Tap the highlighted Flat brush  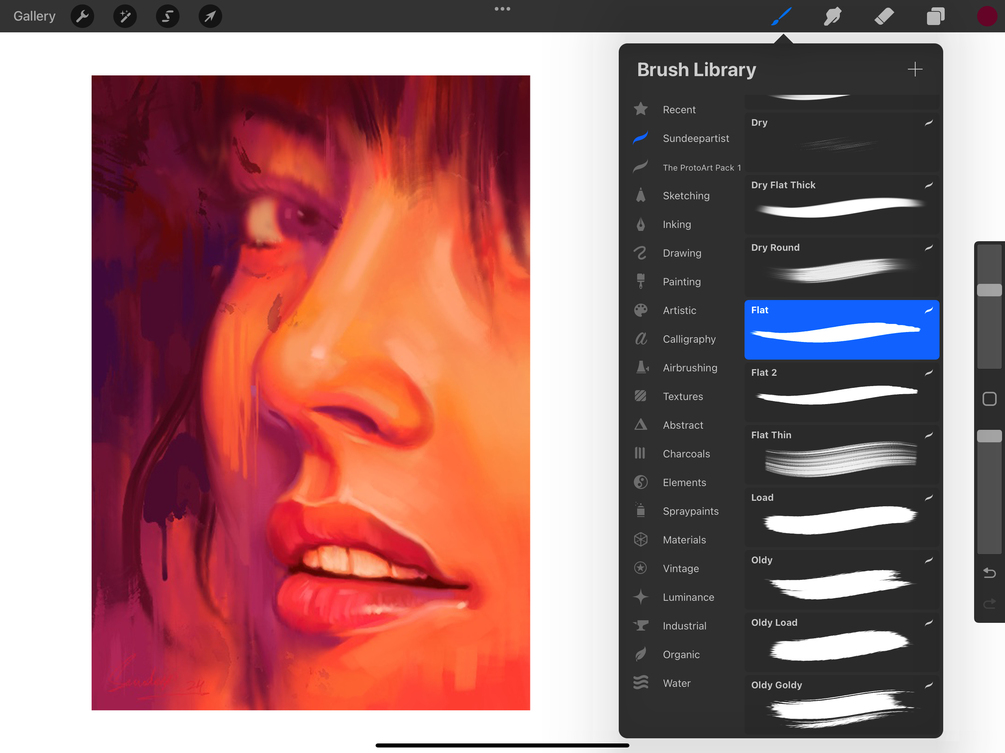click(842, 329)
